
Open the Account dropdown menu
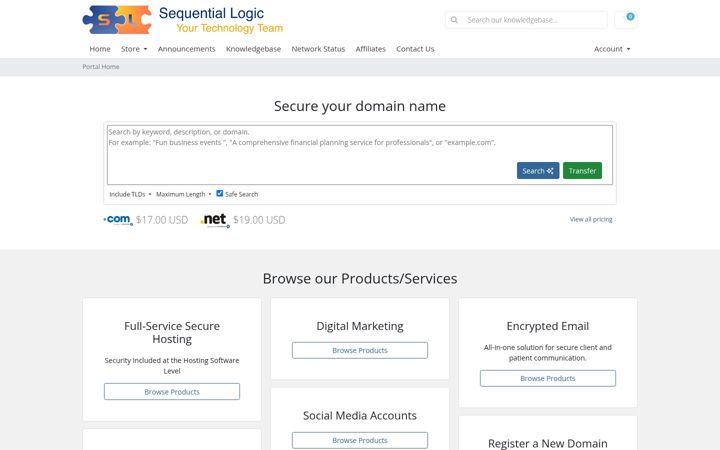pos(612,49)
